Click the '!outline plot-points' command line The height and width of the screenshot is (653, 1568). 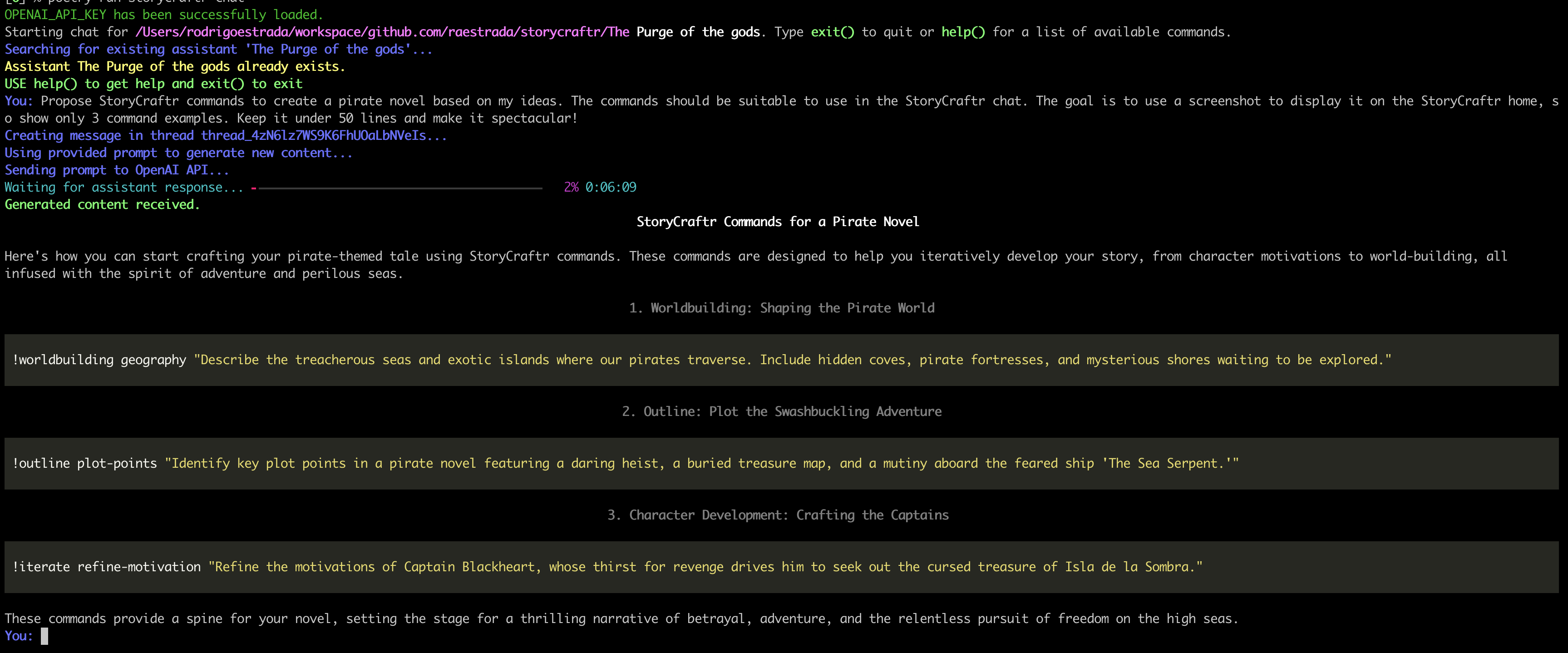point(782,464)
